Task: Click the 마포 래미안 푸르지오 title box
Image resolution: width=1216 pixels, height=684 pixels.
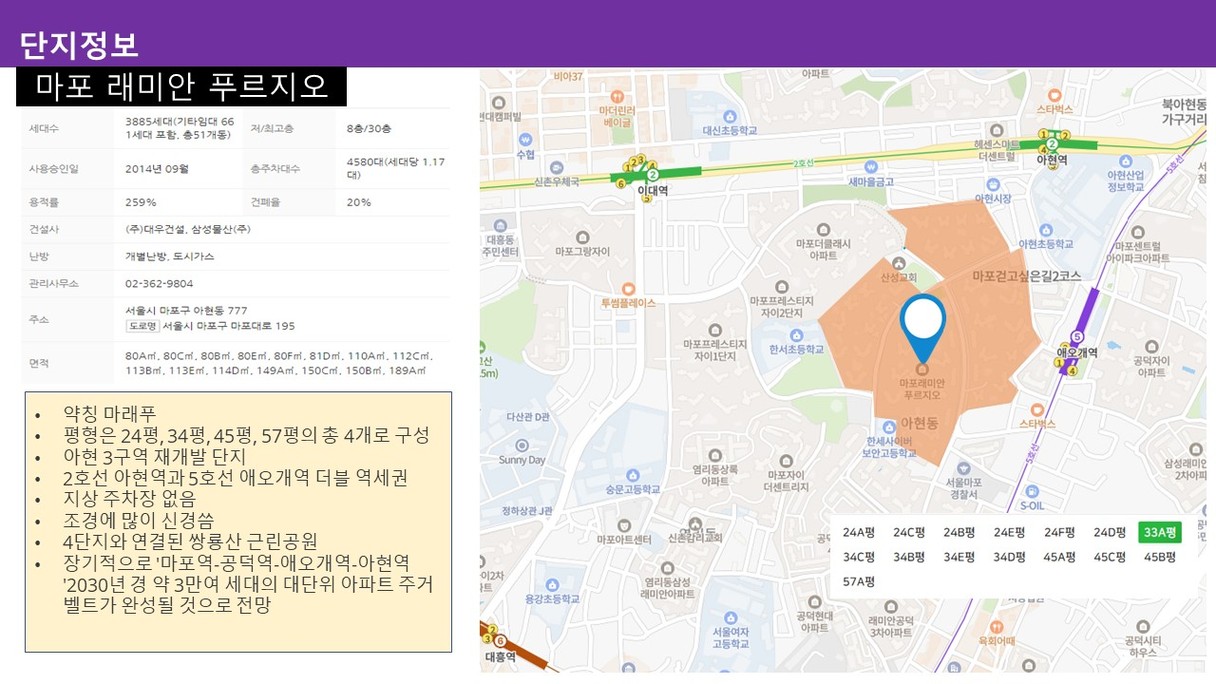Action: (181, 87)
